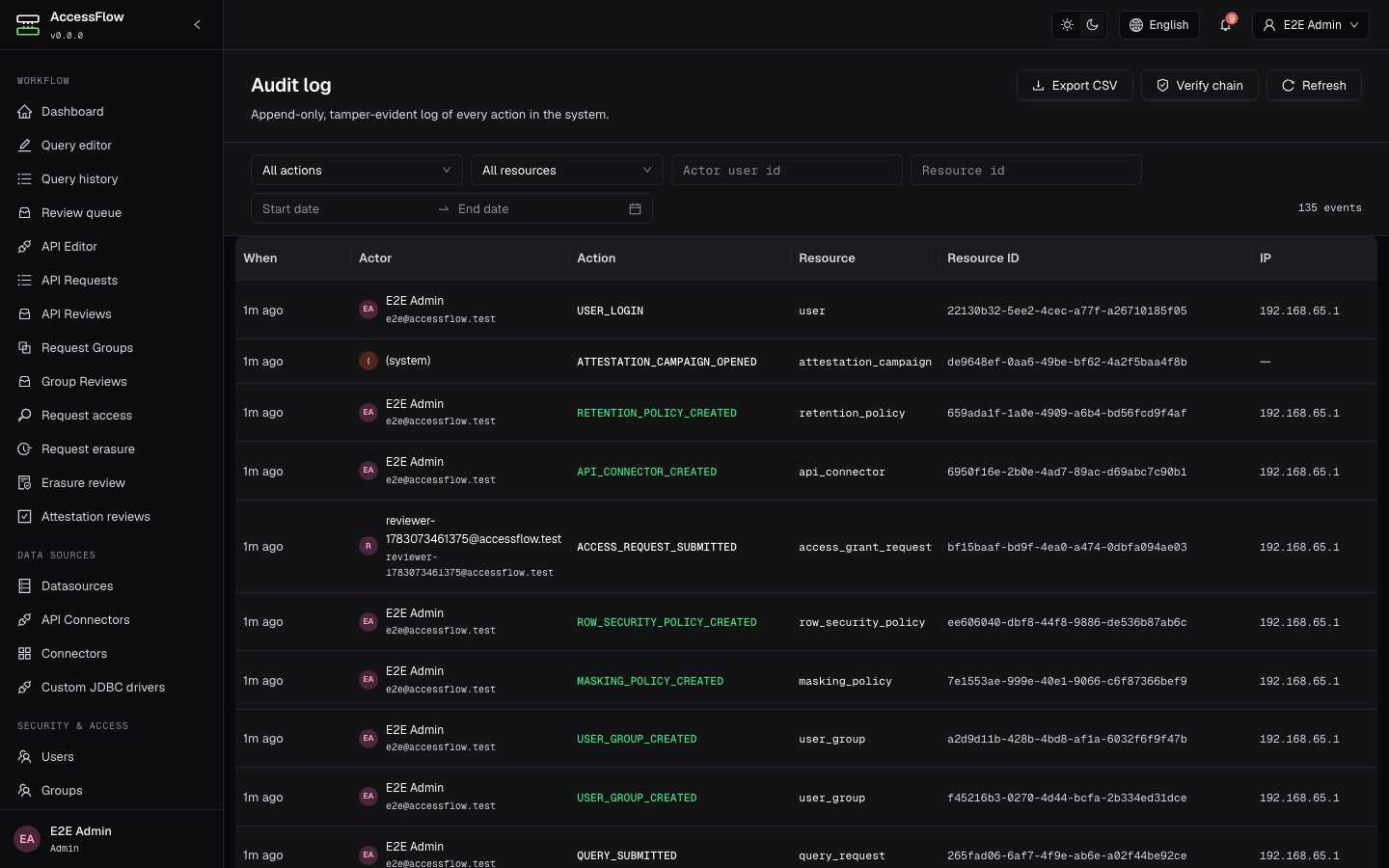Click the attestation_campaign resource cell

865,362
